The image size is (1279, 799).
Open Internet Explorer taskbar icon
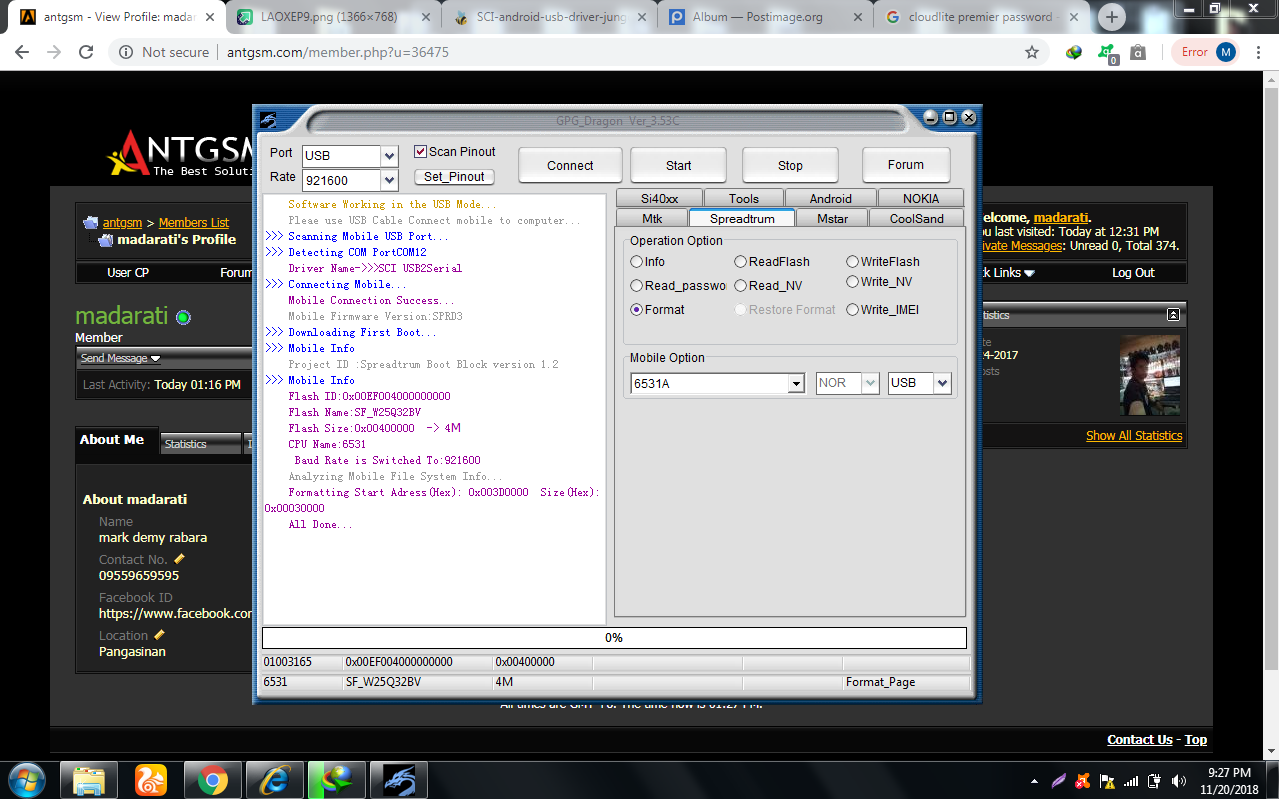[x=274, y=780]
